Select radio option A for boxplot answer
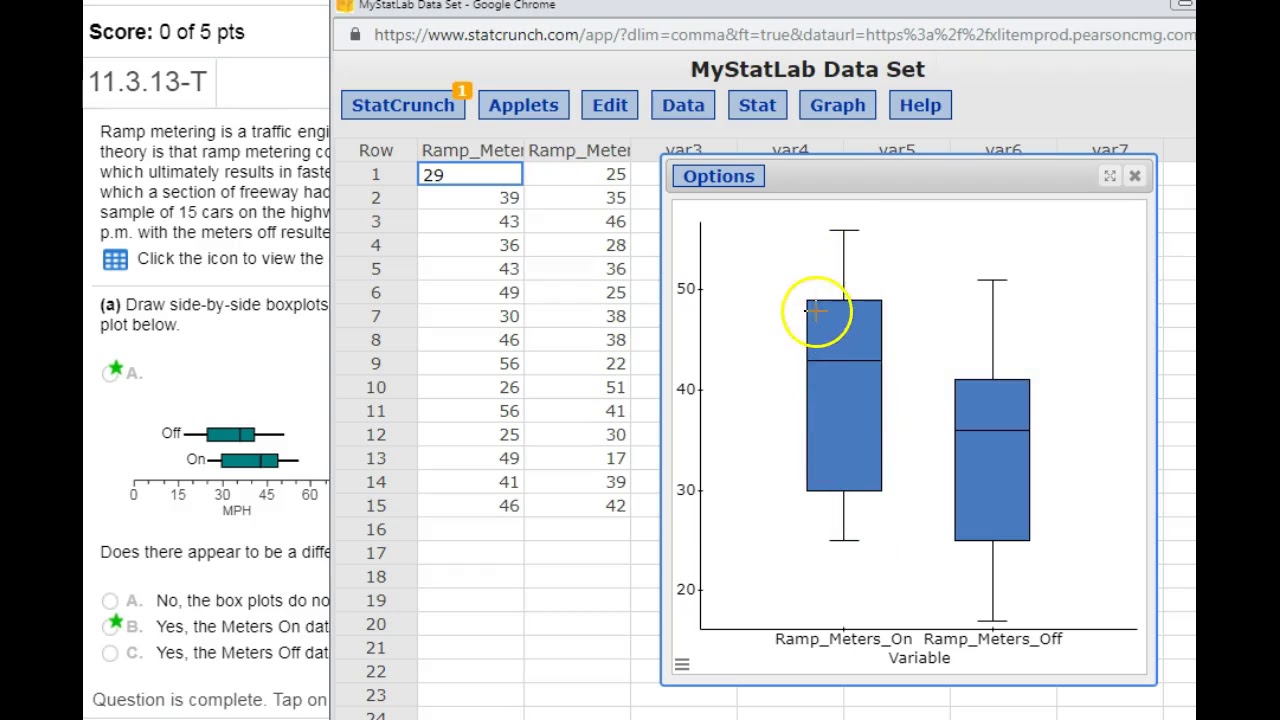This screenshot has height=720, width=1280. 111,373
